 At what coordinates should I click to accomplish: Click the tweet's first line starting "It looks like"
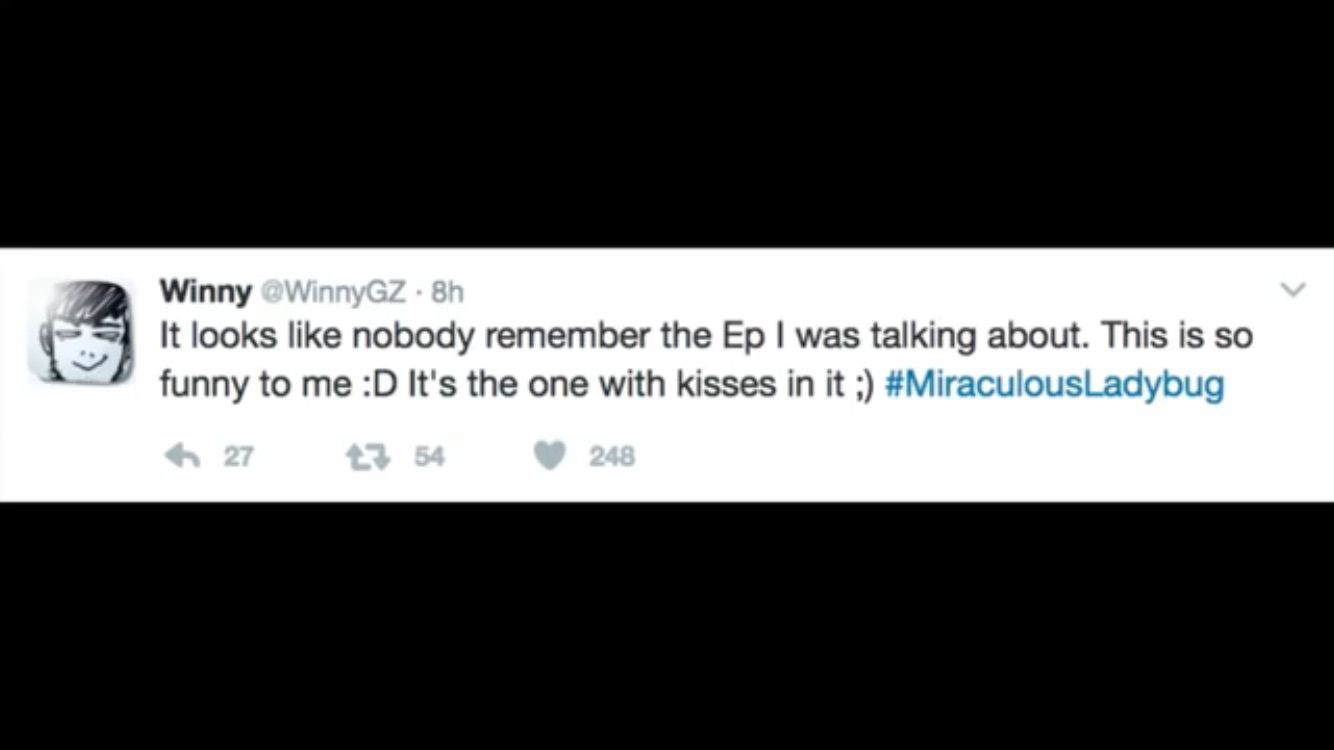(x=706, y=337)
